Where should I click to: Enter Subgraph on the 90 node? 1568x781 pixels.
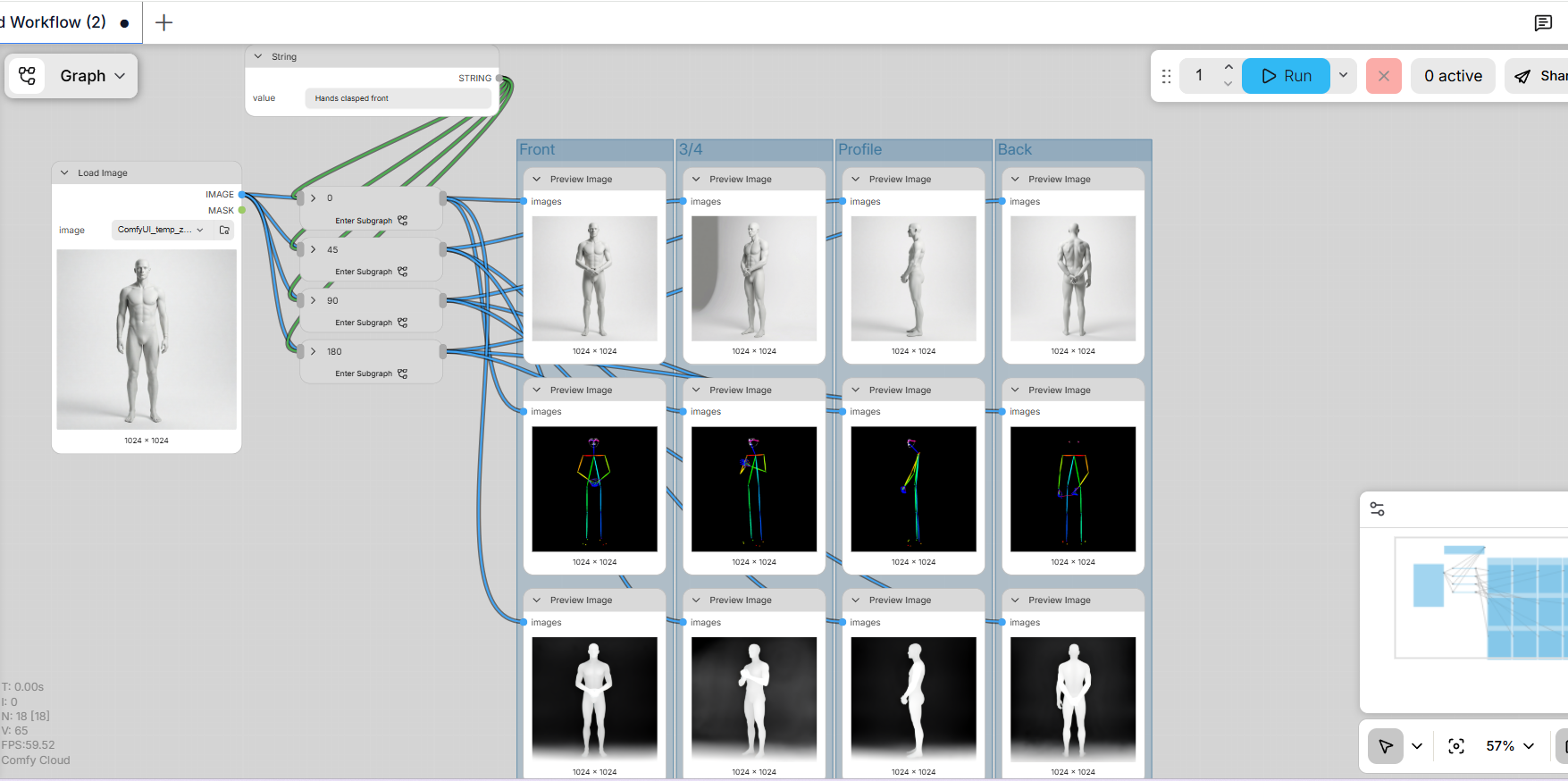(371, 323)
